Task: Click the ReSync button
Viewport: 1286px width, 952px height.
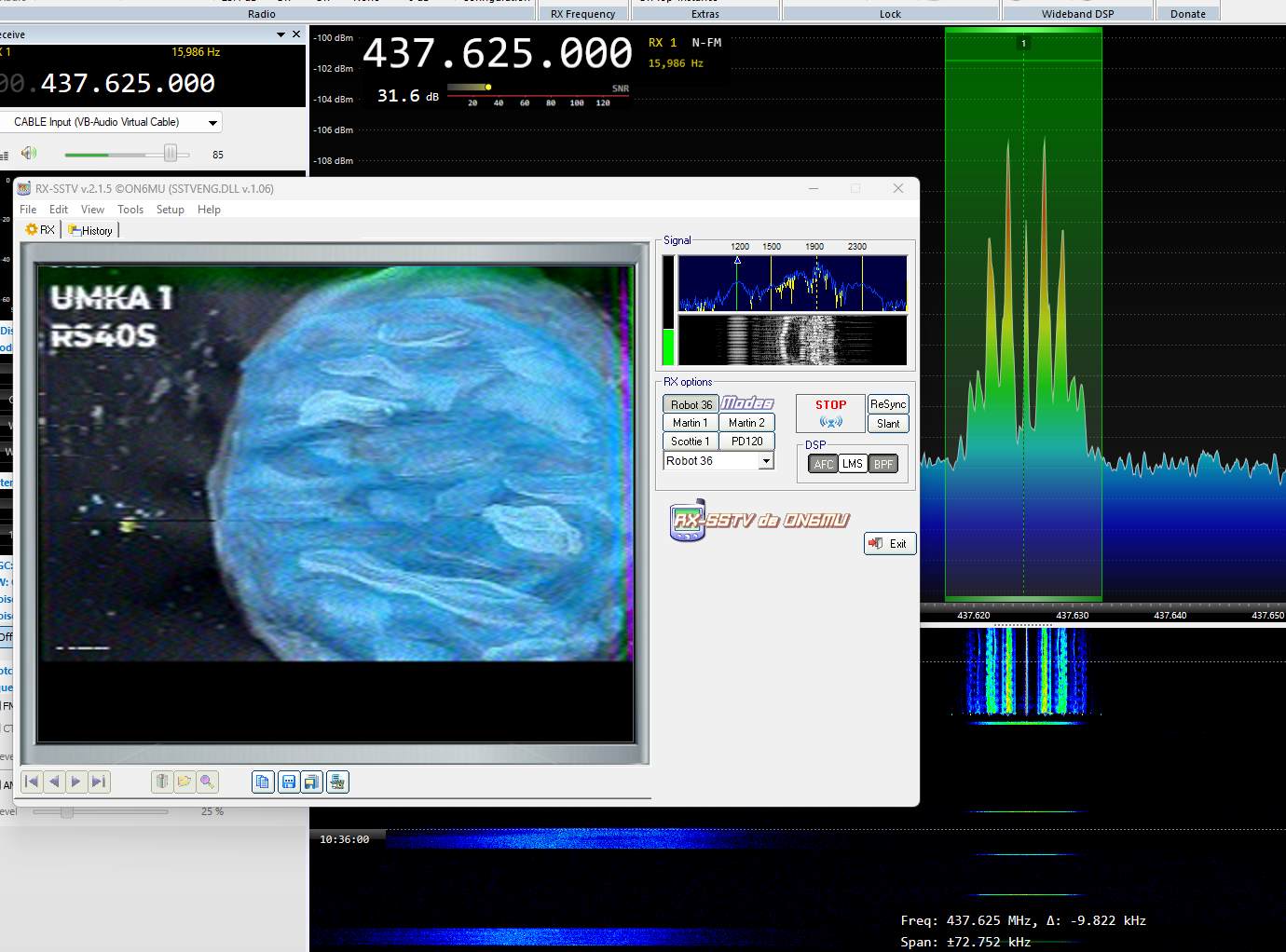Action: (887, 403)
